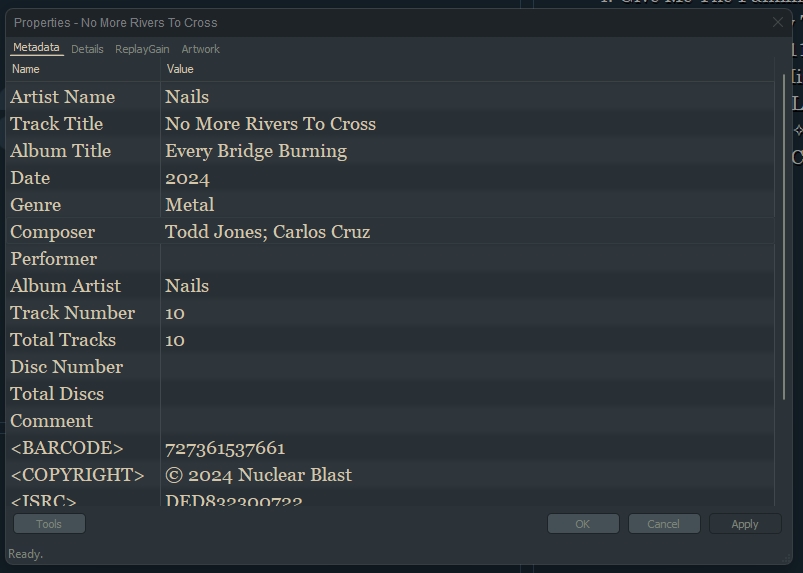Edit the Artist Name value Nails
This screenshot has width=803, height=573.
point(187,97)
